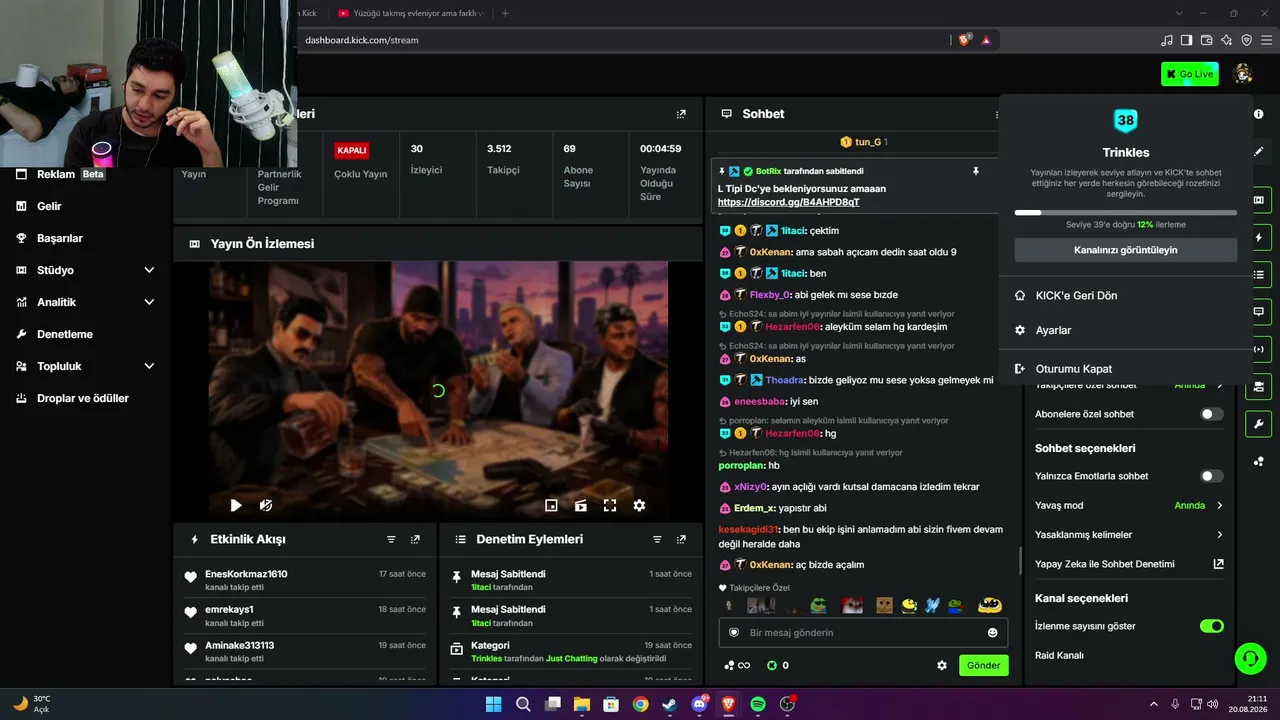Click the lightning bolt icon in right sidebar
Screen dimensions: 1280x720
point(1258,238)
